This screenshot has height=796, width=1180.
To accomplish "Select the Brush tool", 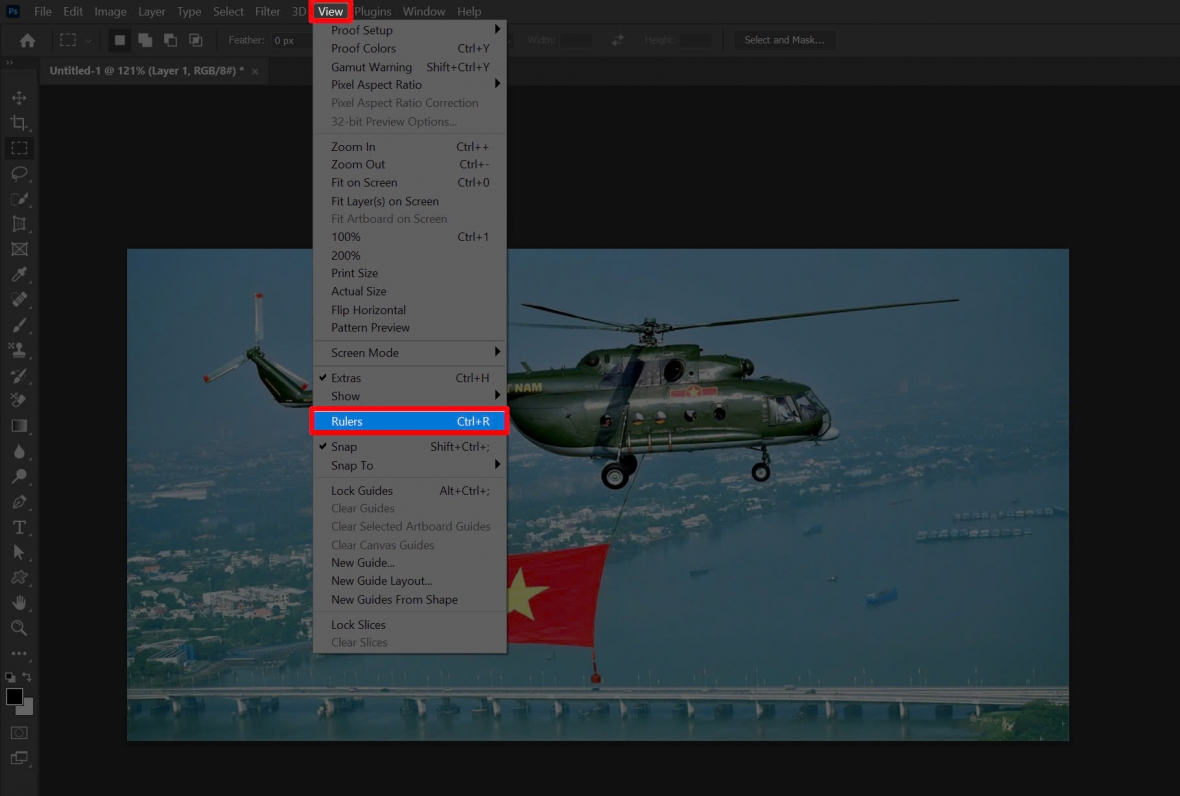I will [19, 325].
